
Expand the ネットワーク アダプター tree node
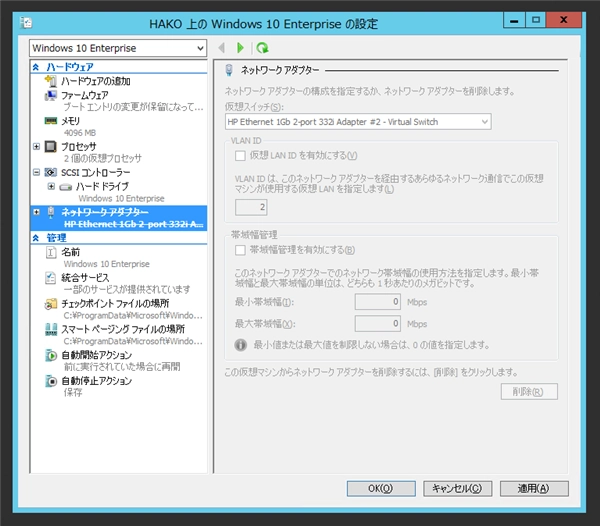(36, 212)
